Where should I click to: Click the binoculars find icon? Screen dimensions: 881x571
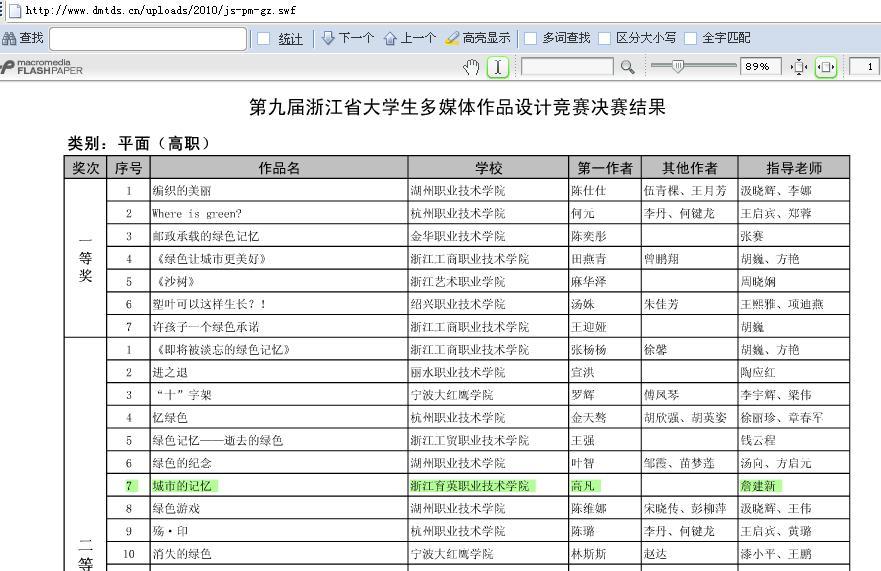click(x=10, y=38)
